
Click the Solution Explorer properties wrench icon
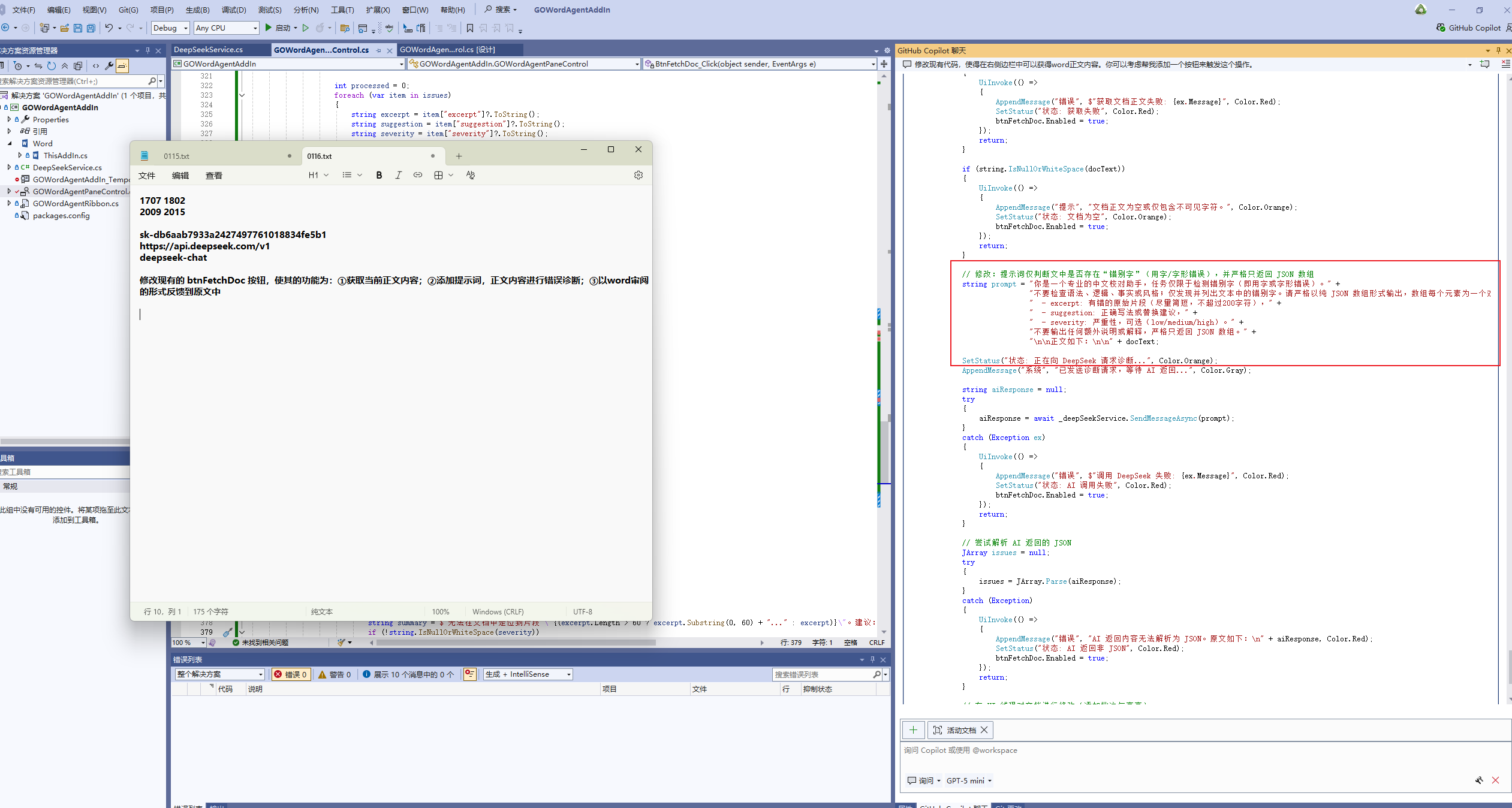tap(109, 66)
